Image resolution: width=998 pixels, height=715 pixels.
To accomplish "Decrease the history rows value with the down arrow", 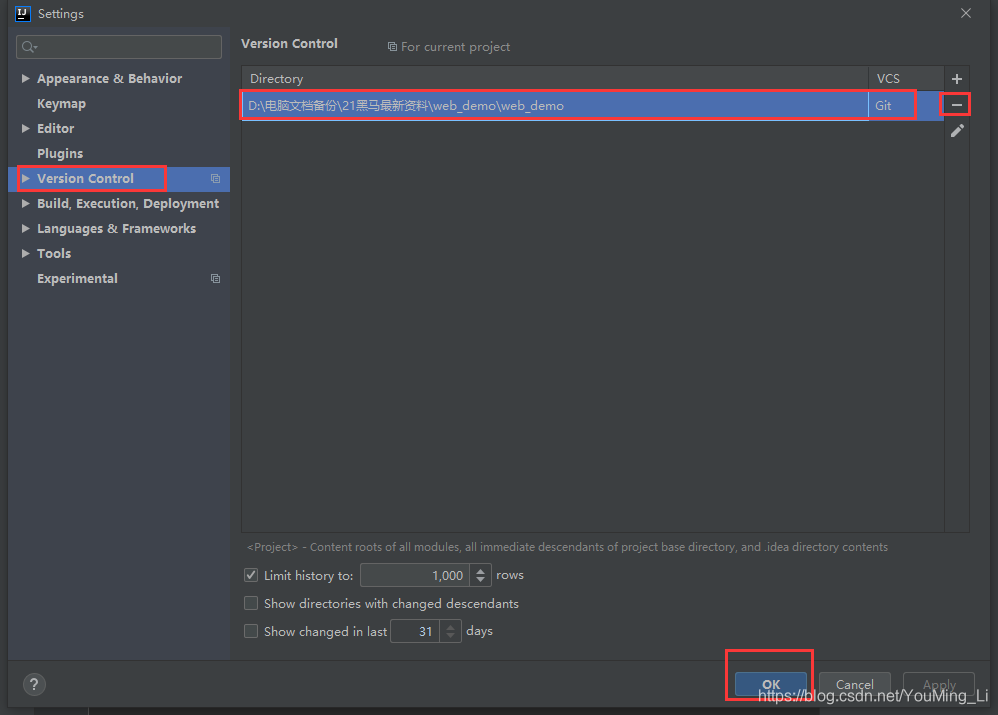I will tap(481, 580).
